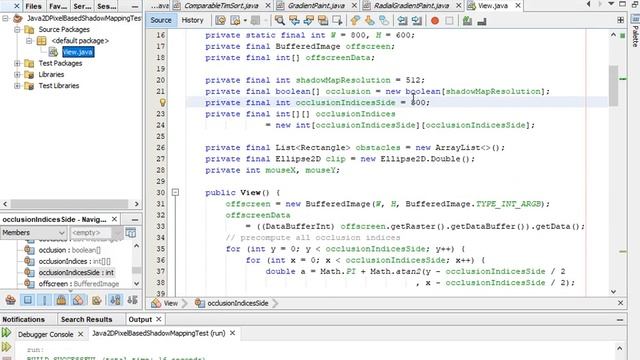Open the Members dropdown in Navigator
The image size is (640, 360).
(x=33, y=233)
